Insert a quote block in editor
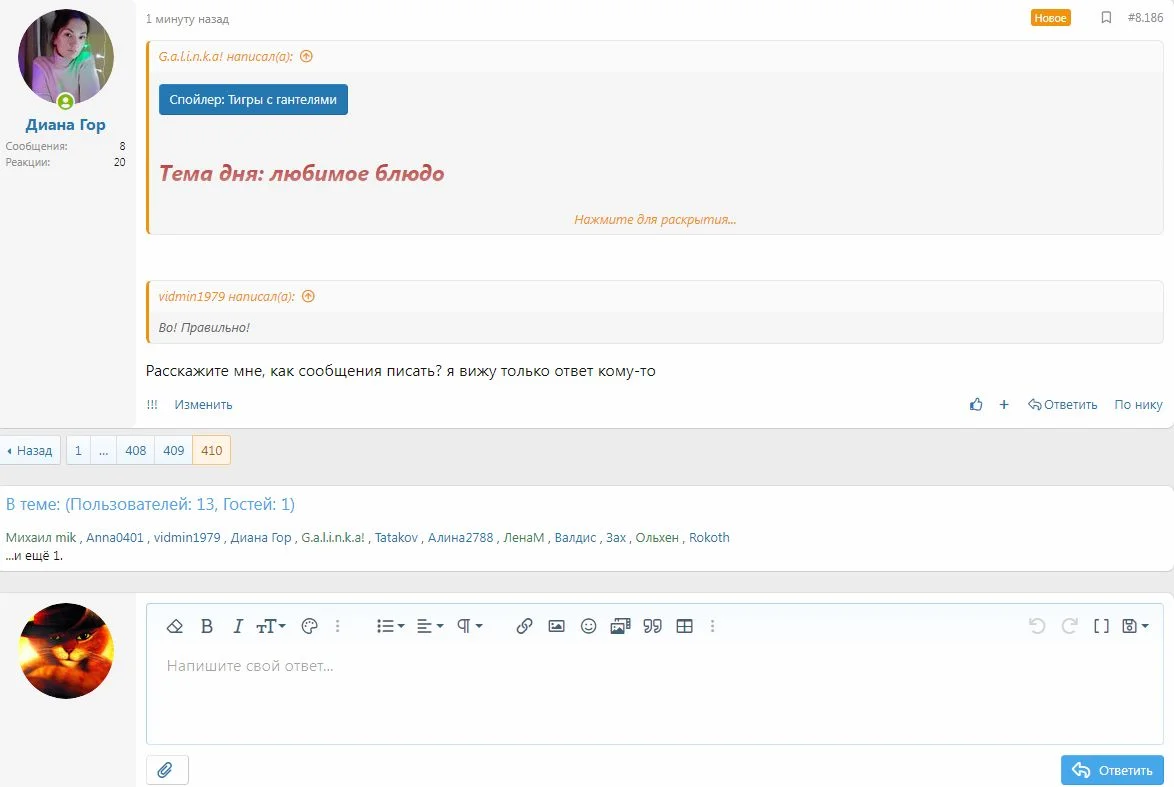 click(652, 626)
